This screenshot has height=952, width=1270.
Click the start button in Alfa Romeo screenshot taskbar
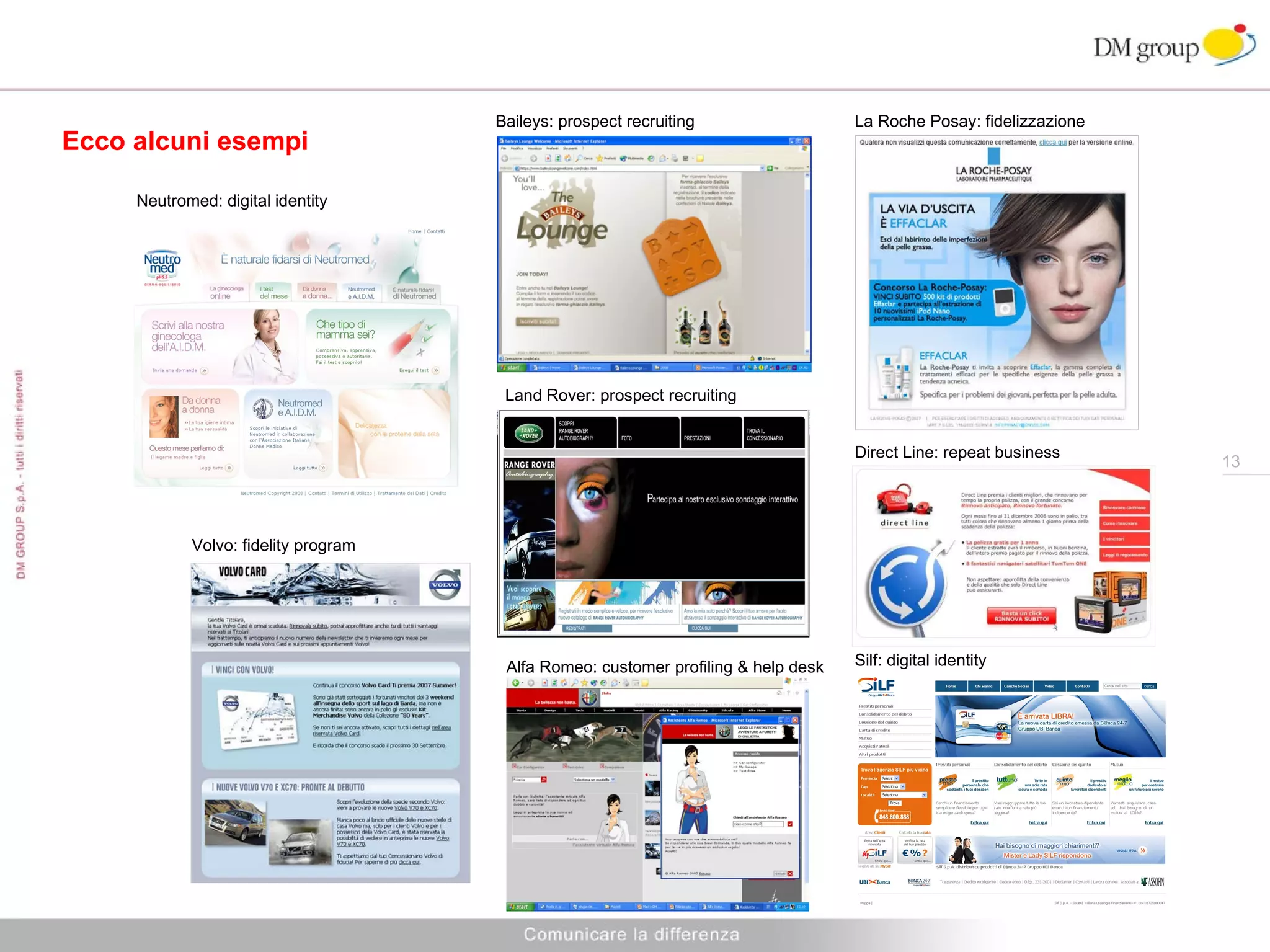(x=521, y=907)
